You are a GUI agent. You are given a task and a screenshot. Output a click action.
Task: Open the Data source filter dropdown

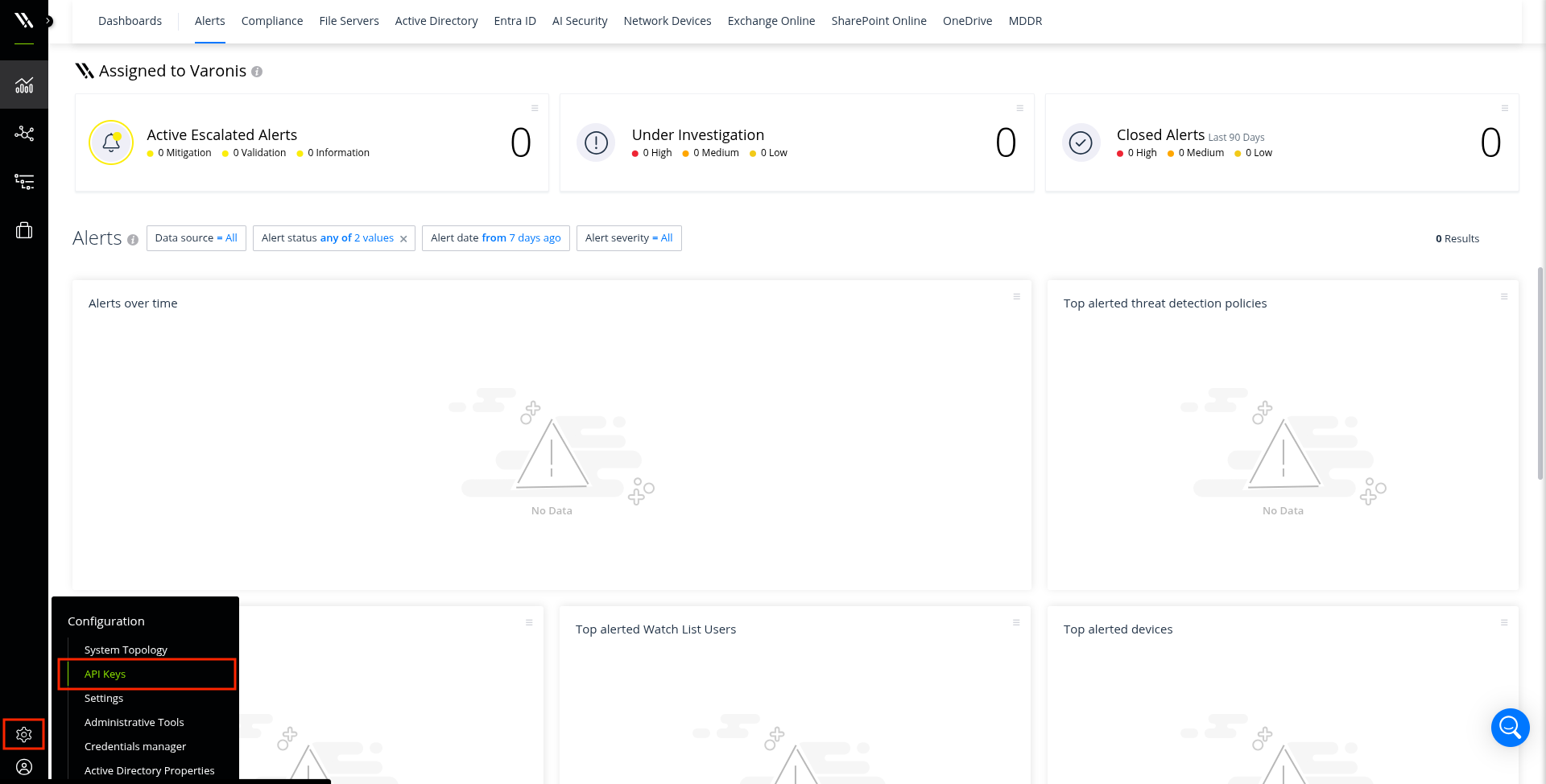pyautogui.click(x=196, y=238)
